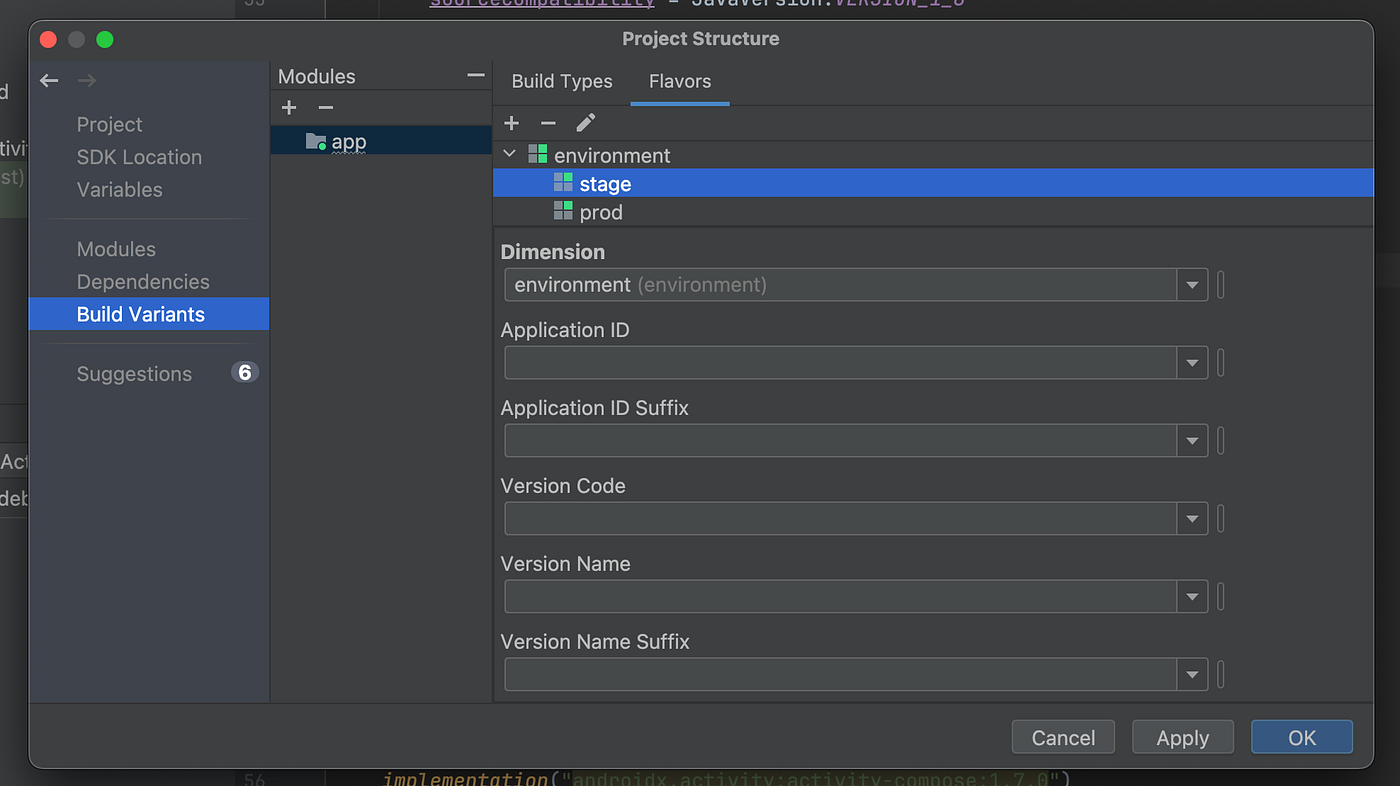Click the back navigation arrow

pyautogui.click(x=49, y=81)
